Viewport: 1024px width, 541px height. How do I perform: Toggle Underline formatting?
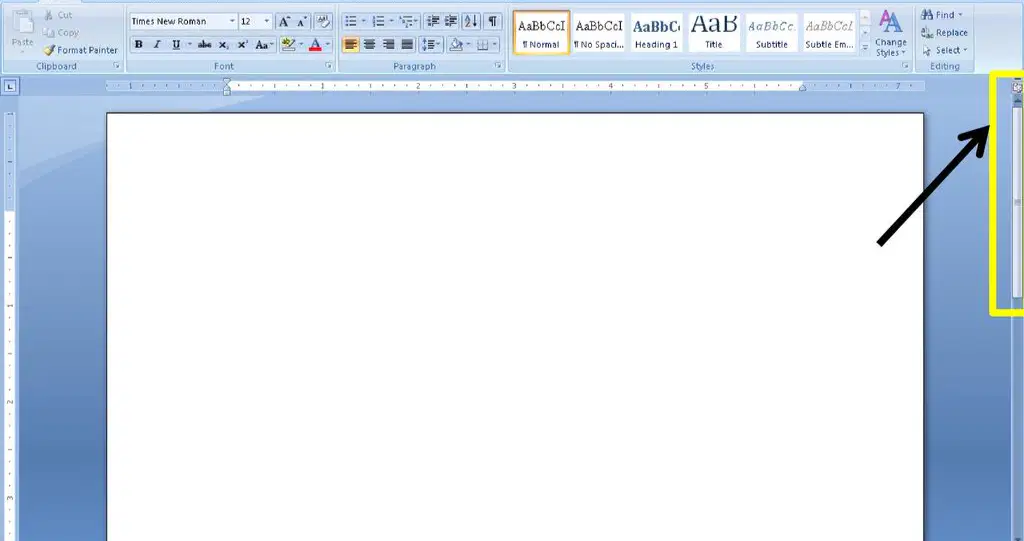[x=176, y=44]
